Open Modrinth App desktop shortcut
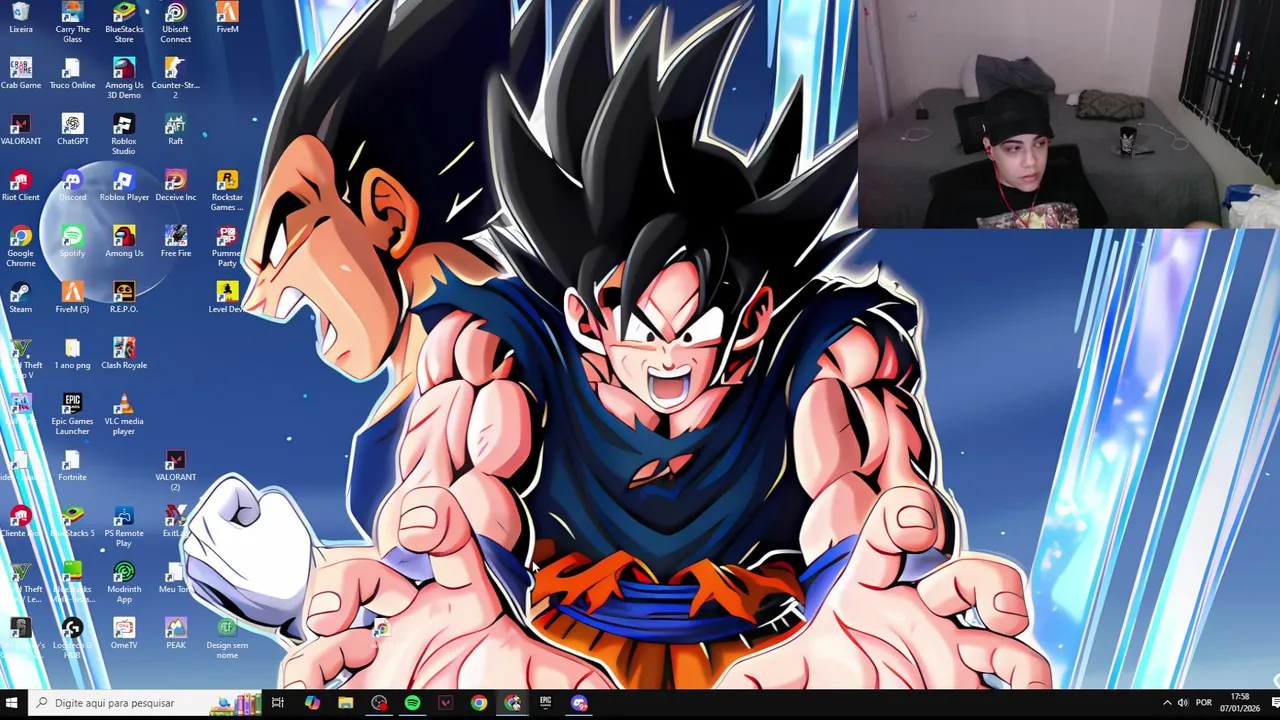Viewport: 1280px width, 720px height. (124, 582)
